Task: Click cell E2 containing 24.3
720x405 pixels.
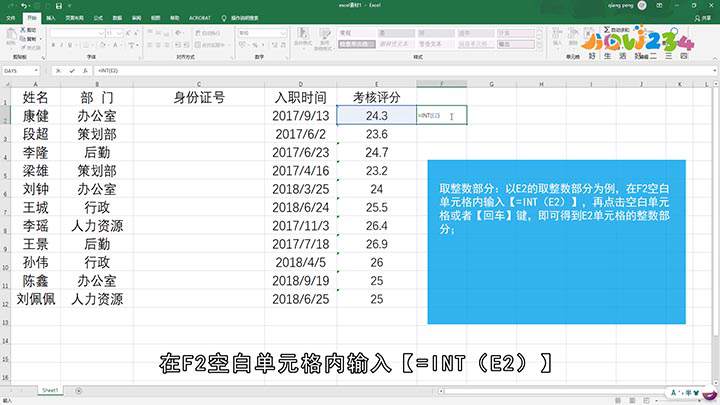Action: (x=377, y=115)
